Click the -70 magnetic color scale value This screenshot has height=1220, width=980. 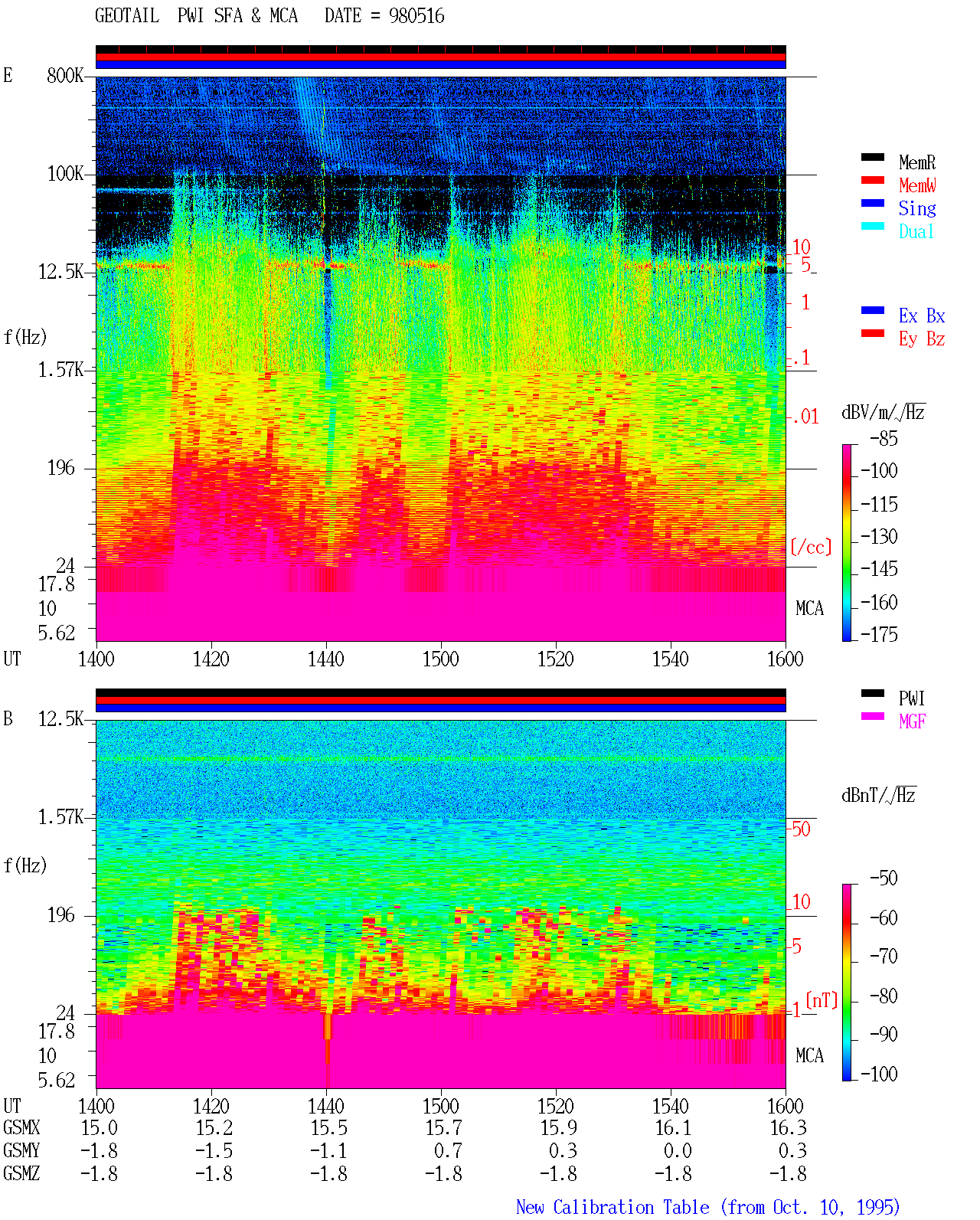point(884,957)
